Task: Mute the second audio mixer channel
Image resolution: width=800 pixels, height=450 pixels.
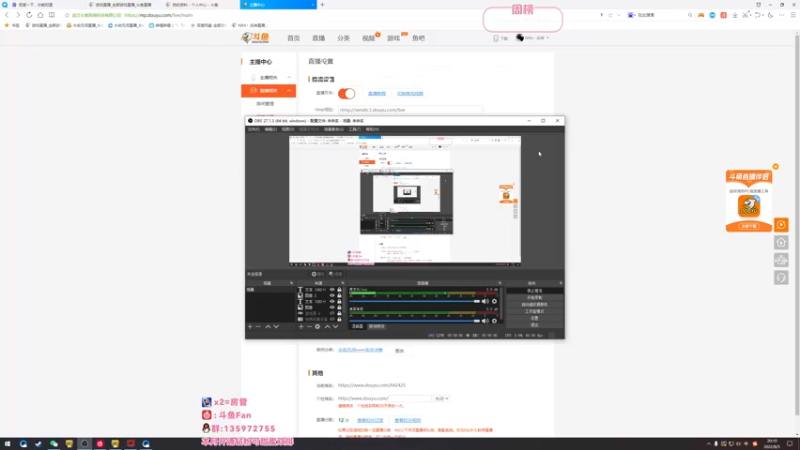Action: tap(485, 321)
